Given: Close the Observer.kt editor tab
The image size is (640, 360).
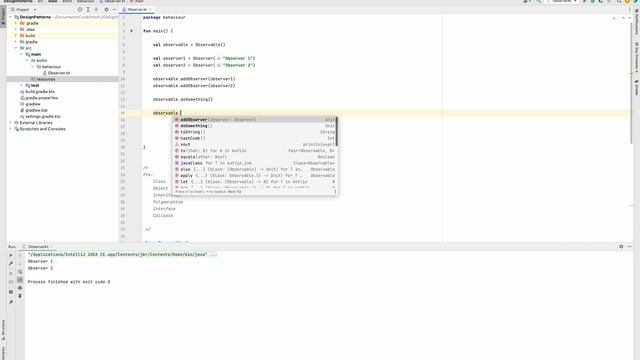Looking at the screenshot, I should (150, 9).
